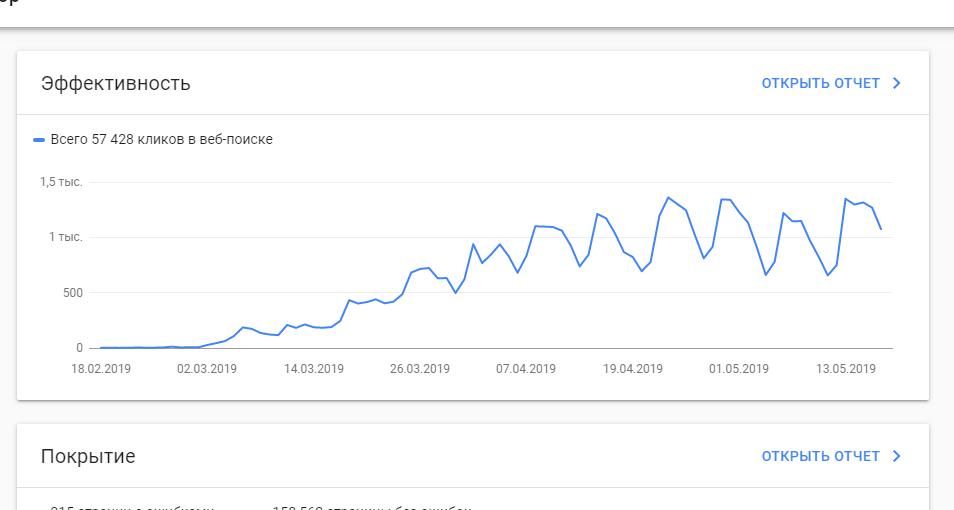Click the chevron arrow beside Эффективность's ОТКРЫТЬ ОТЧЕТ

pyautogui.click(x=897, y=83)
